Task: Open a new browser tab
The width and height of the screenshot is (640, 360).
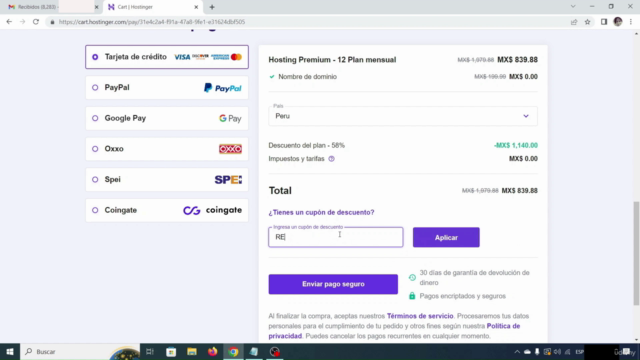Action: coord(212,7)
